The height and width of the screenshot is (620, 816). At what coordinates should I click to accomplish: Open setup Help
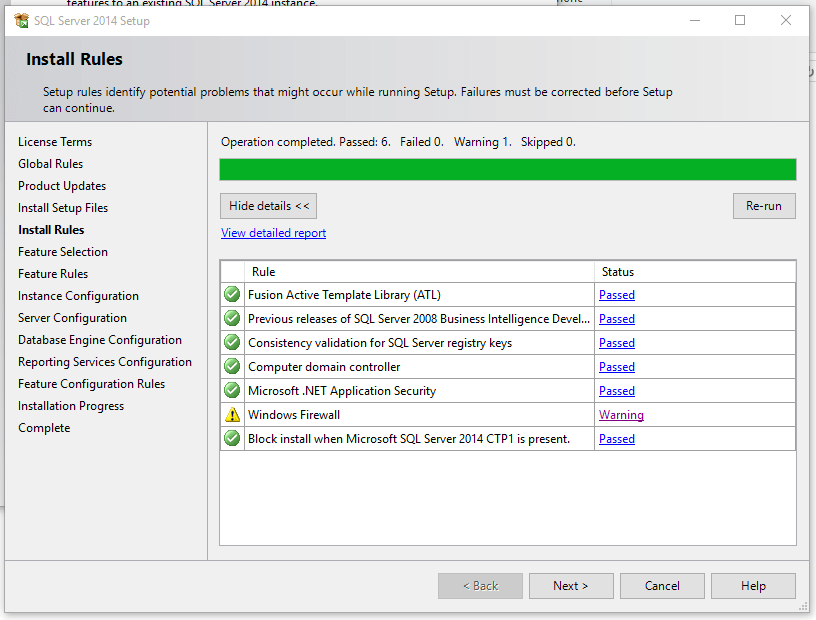point(753,586)
